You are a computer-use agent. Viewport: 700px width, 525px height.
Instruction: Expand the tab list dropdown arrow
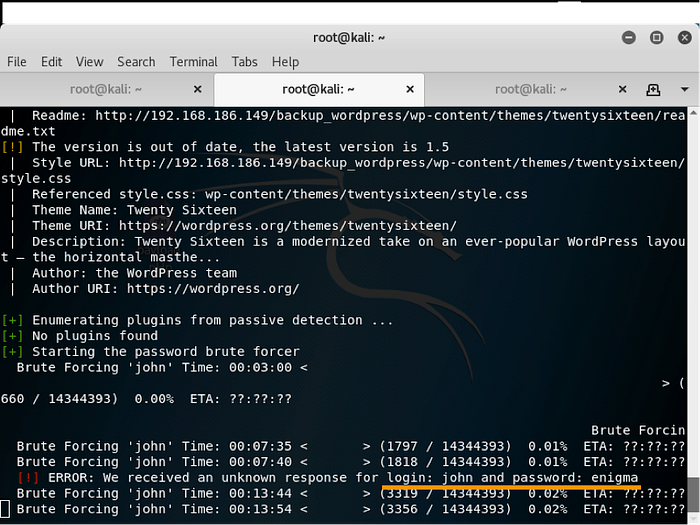(684, 89)
